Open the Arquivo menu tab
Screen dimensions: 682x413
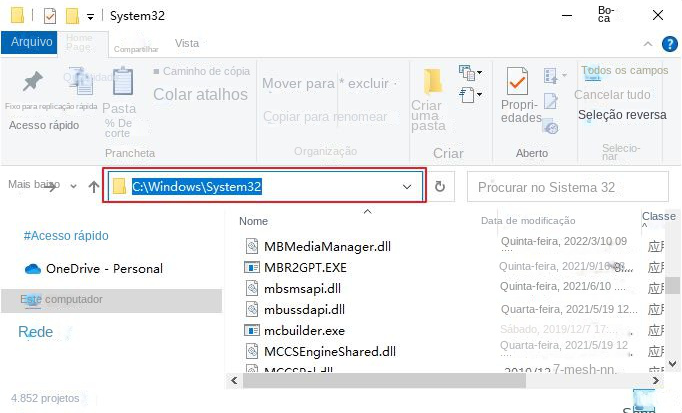[x=29, y=42]
